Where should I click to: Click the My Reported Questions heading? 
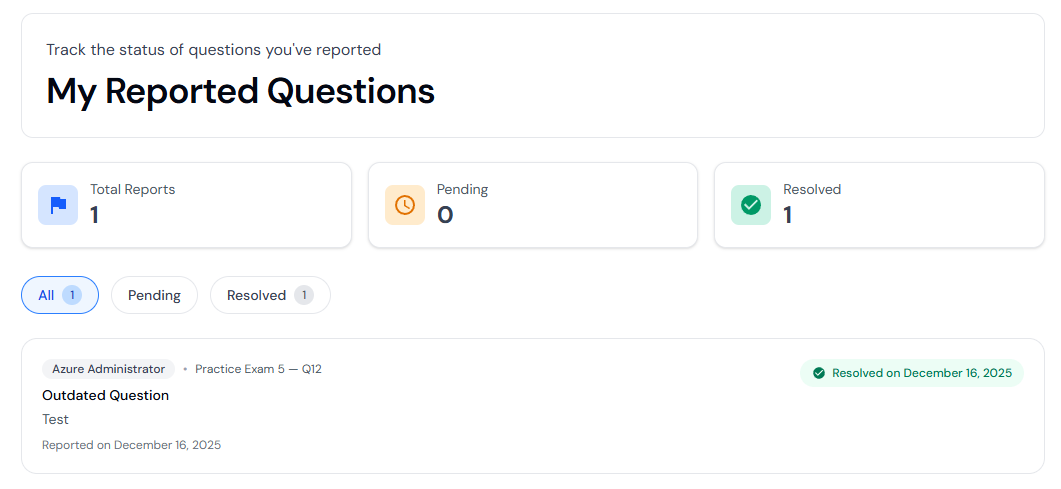pos(240,91)
